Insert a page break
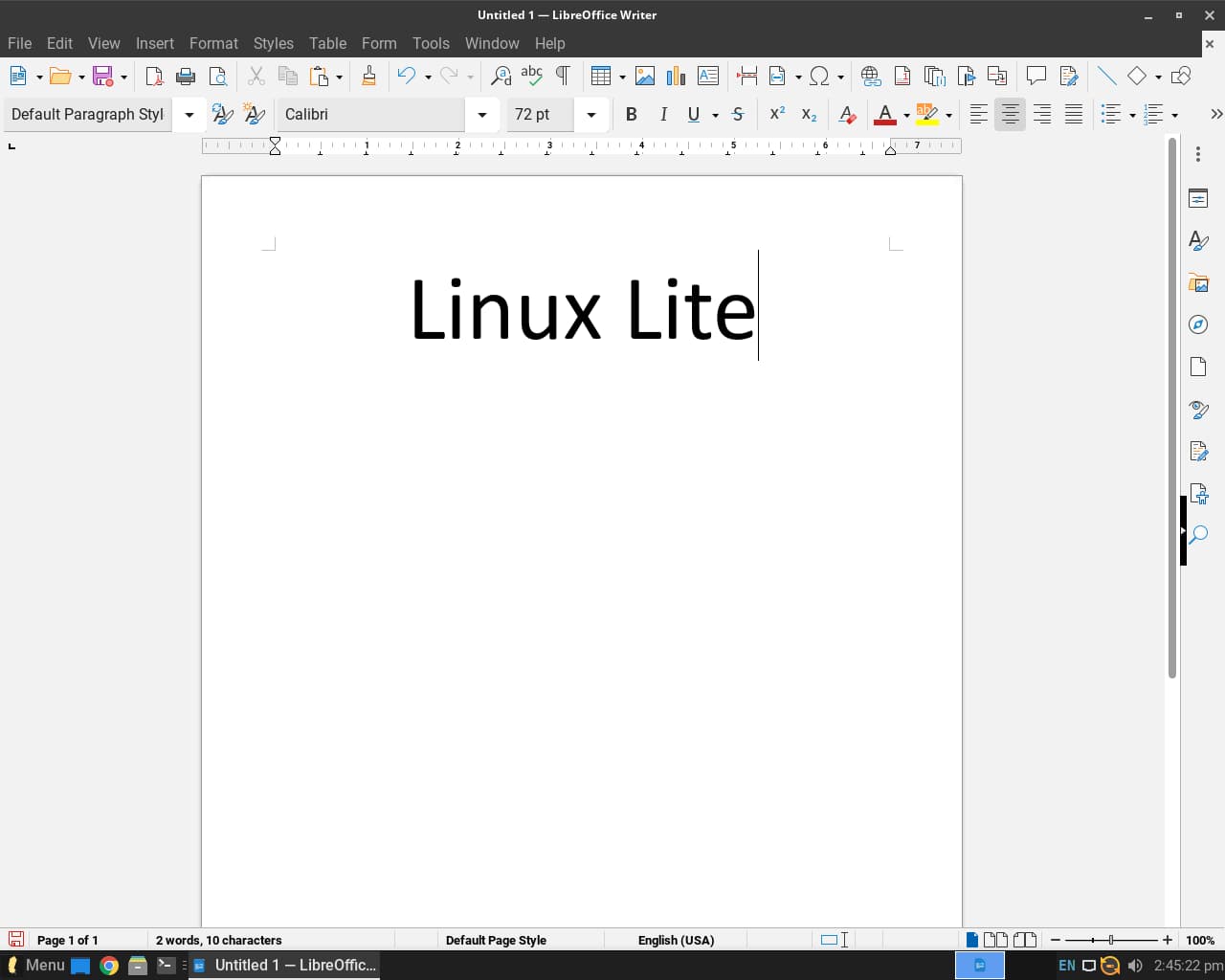This screenshot has height=980, width=1225. point(746,76)
